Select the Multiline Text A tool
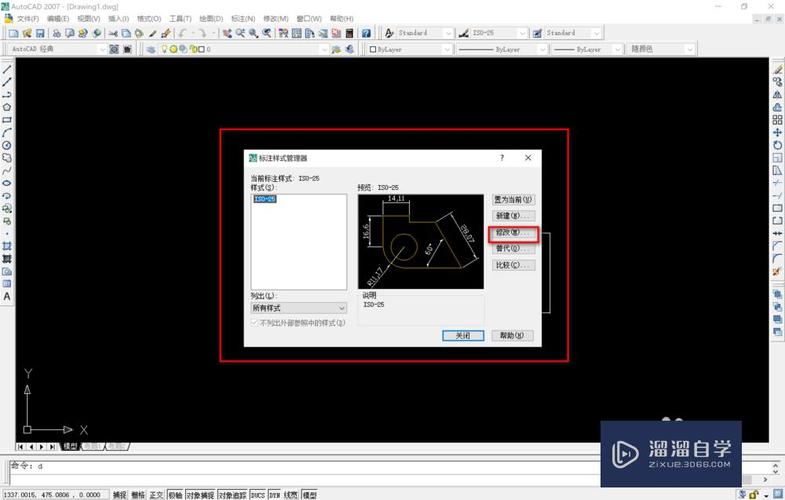 tap(7, 296)
